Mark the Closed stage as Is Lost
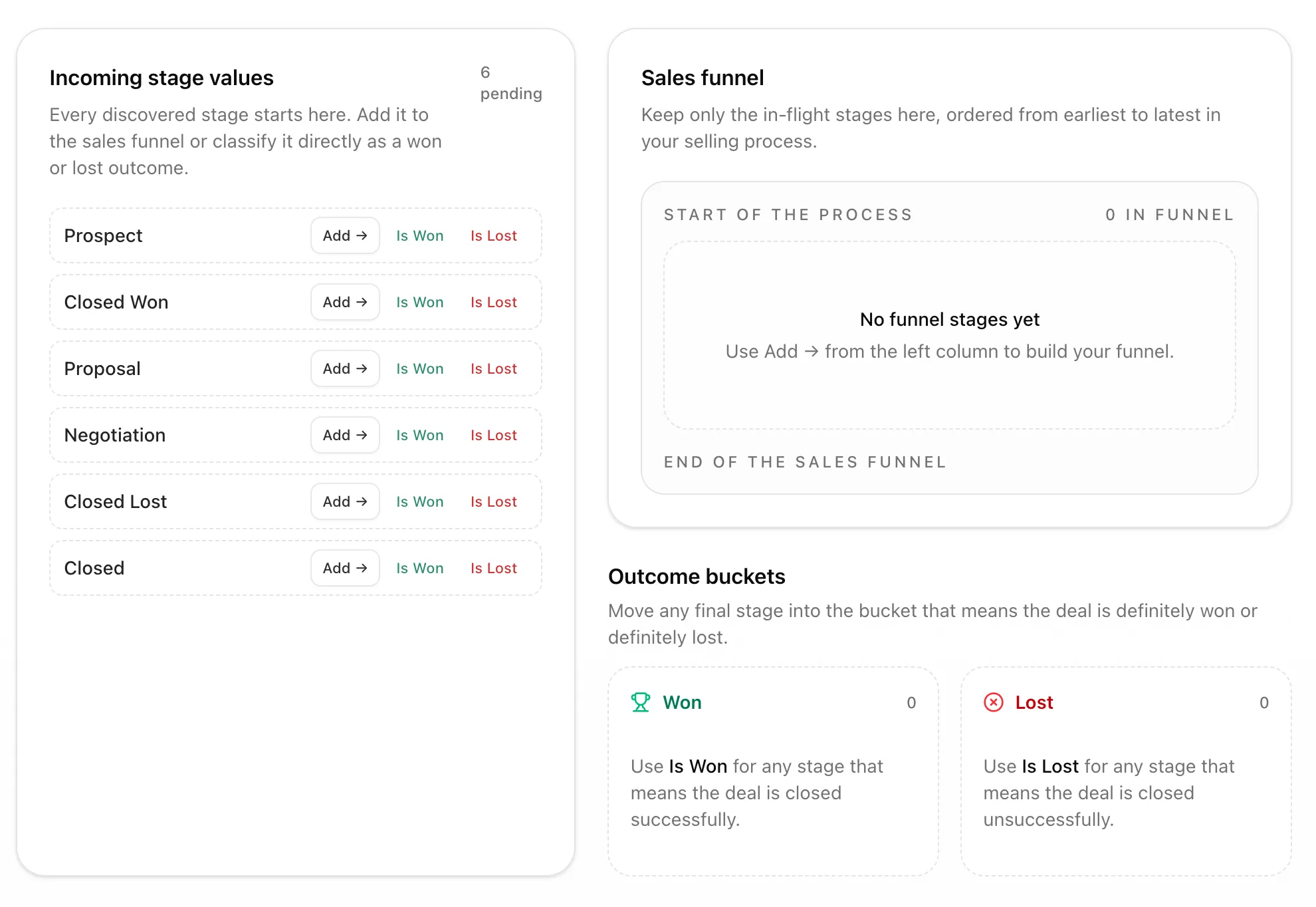 (494, 568)
